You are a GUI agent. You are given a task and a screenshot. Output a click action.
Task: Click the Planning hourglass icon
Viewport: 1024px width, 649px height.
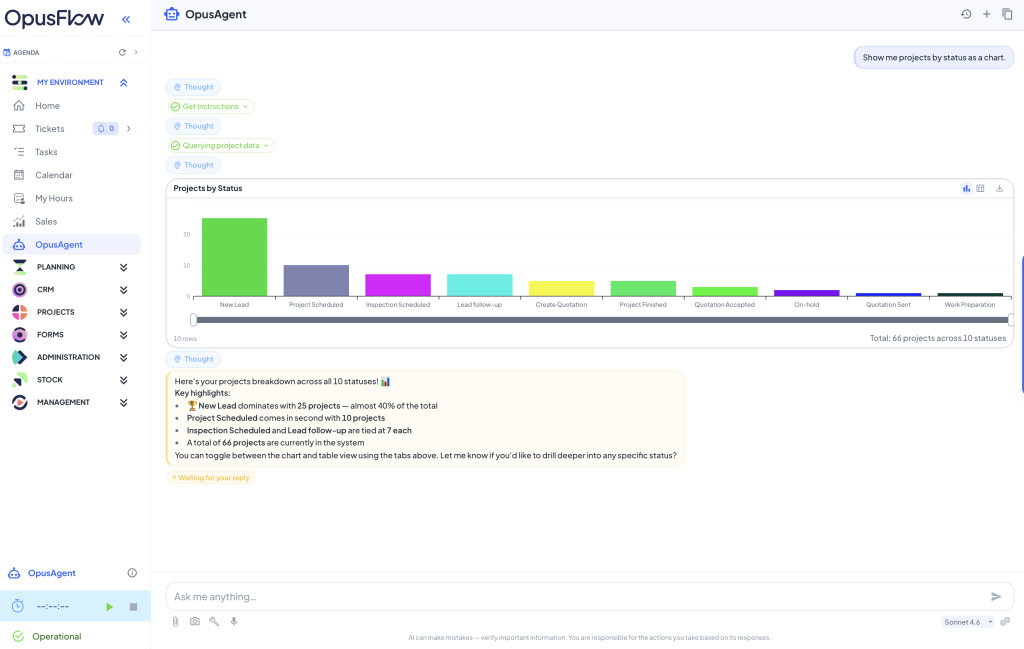20,267
